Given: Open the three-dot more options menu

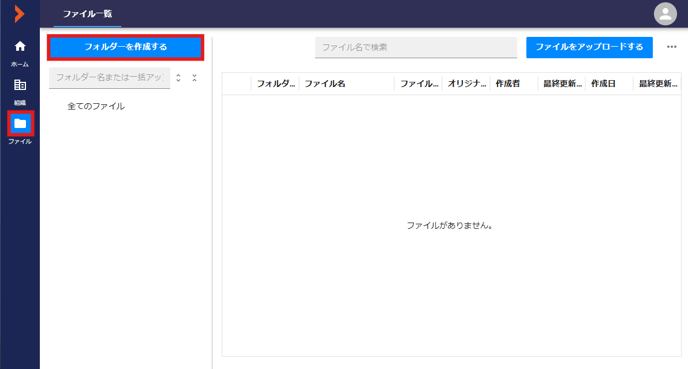Looking at the screenshot, I should pyautogui.click(x=672, y=47).
